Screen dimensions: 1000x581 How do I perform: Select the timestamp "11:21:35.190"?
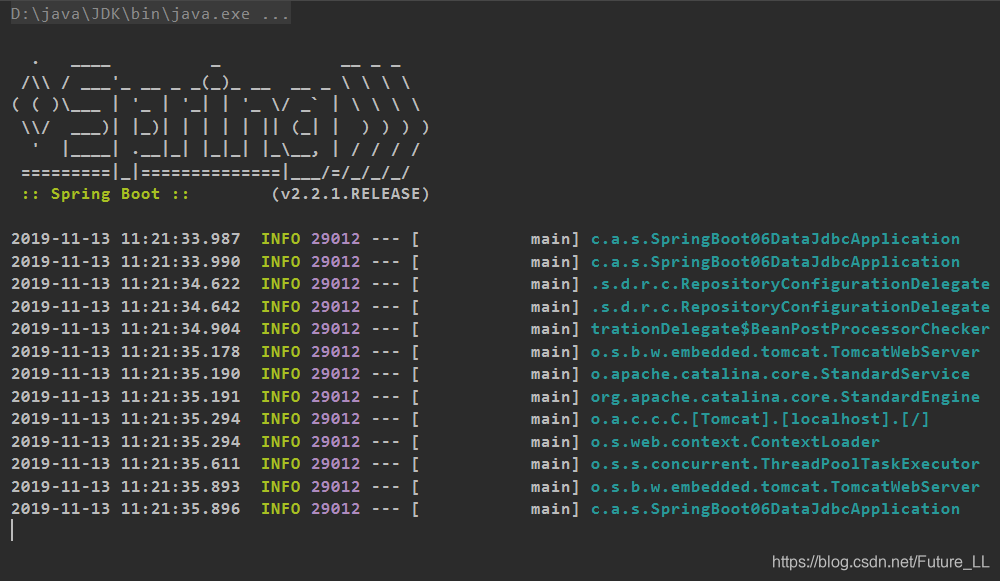tap(180, 374)
